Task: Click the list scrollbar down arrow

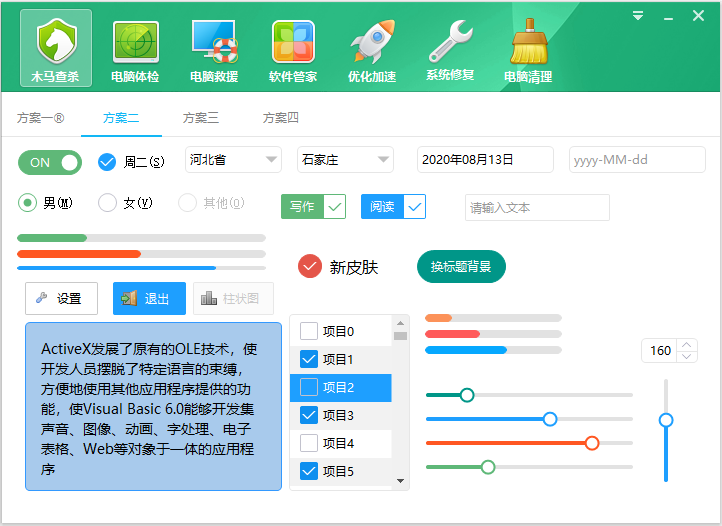Action: (400, 481)
